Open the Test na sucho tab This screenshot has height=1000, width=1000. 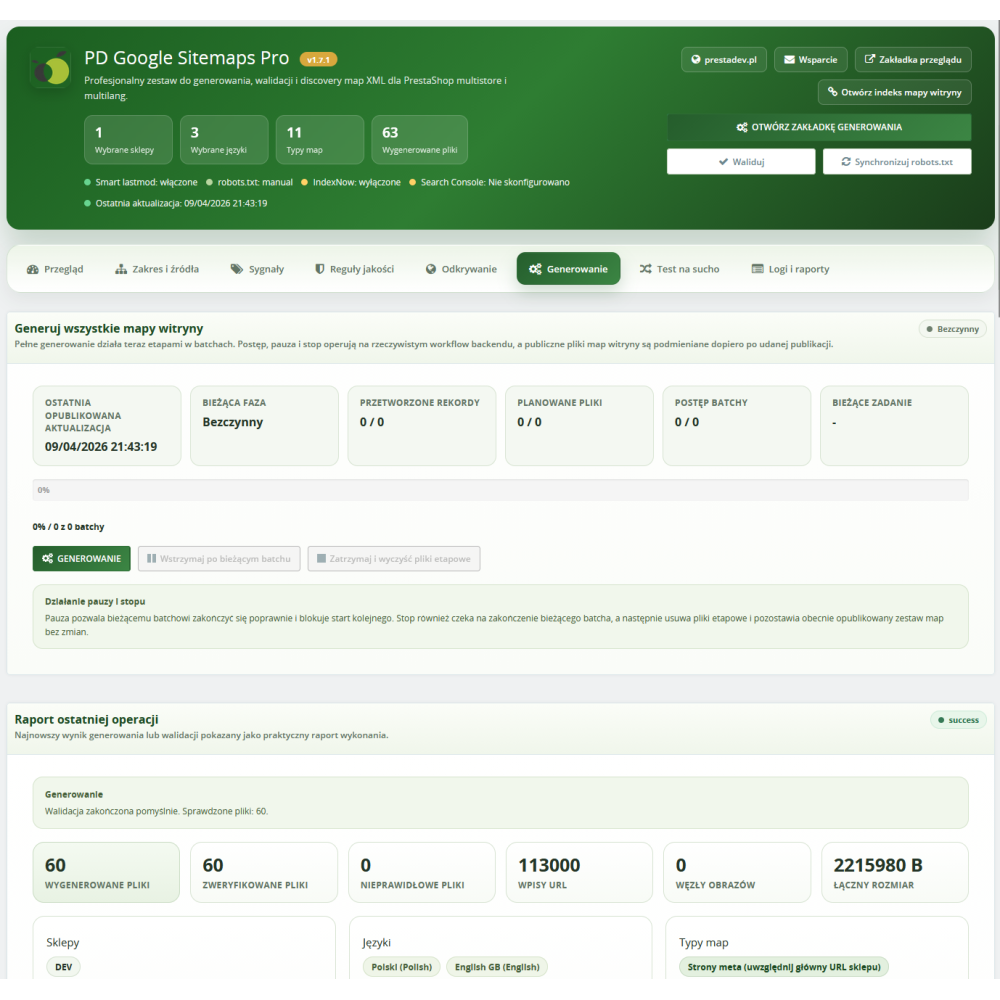679,269
